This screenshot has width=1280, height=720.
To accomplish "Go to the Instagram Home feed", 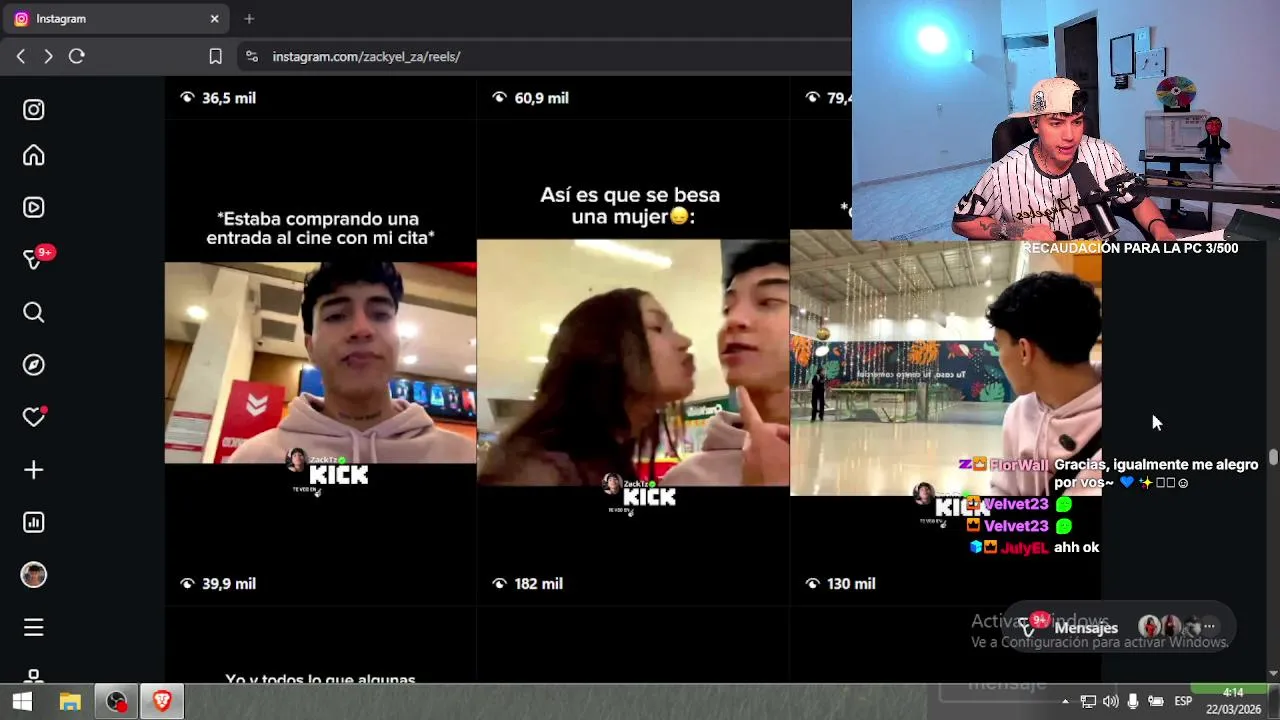I will point(34,155).
